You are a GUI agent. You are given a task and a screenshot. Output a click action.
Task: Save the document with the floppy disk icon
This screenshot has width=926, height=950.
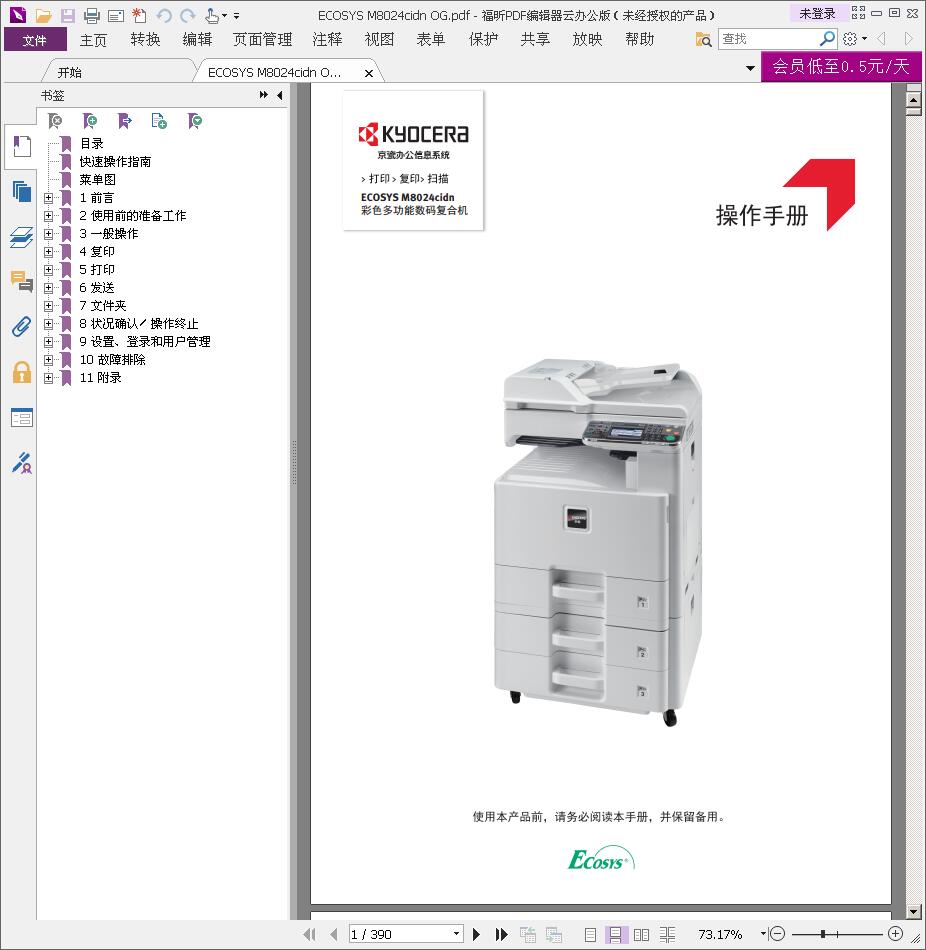pyautogui.click(x=67, y=15)
